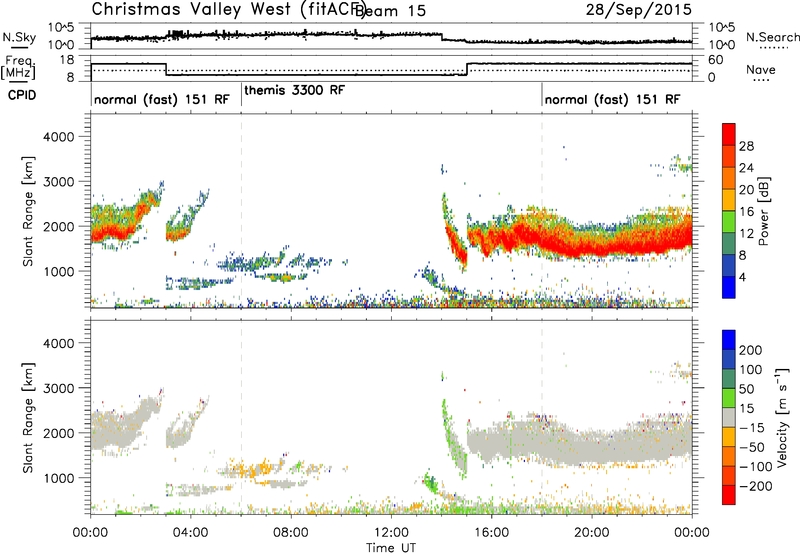Click the blue top segment of the Velocity colorbar
The width and height of the screenshot is (800, 554).
[x=729, y=340]
